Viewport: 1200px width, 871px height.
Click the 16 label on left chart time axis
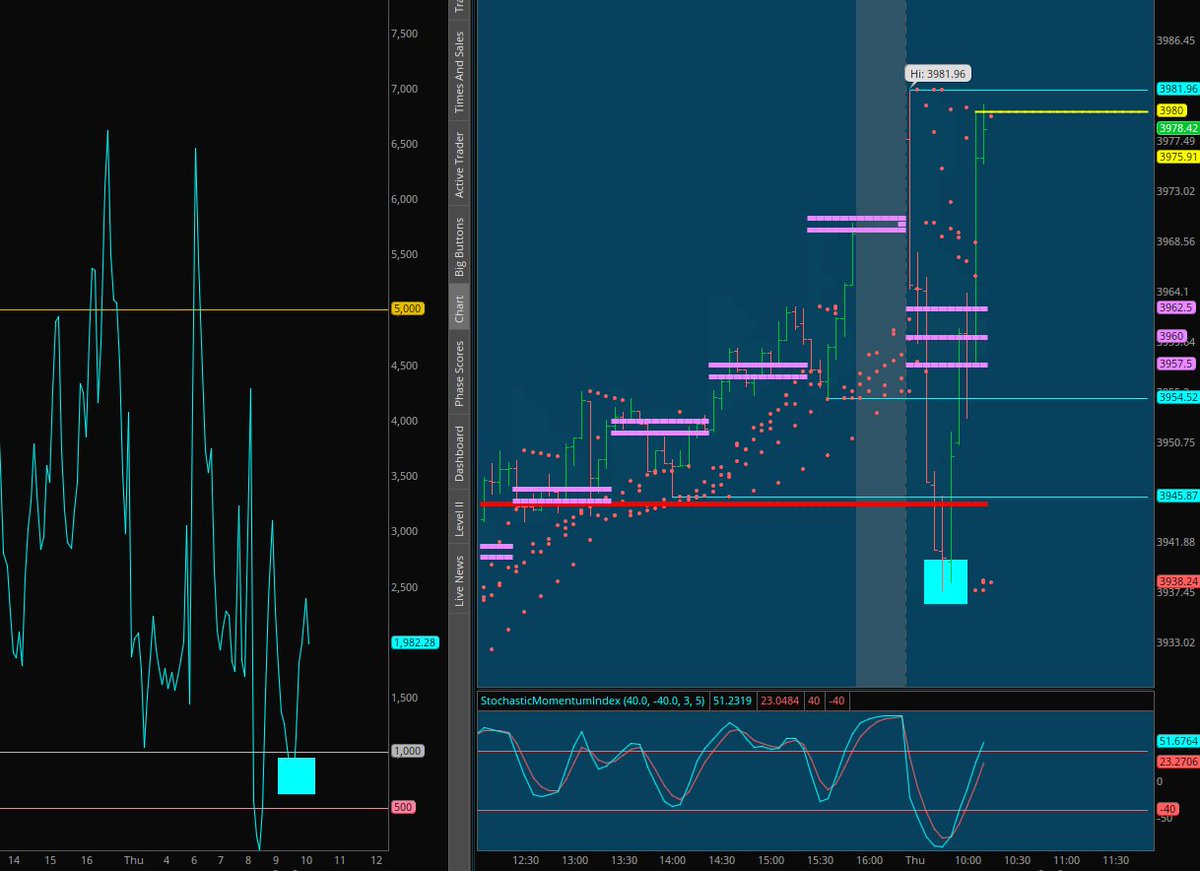(x=88, y=860)
